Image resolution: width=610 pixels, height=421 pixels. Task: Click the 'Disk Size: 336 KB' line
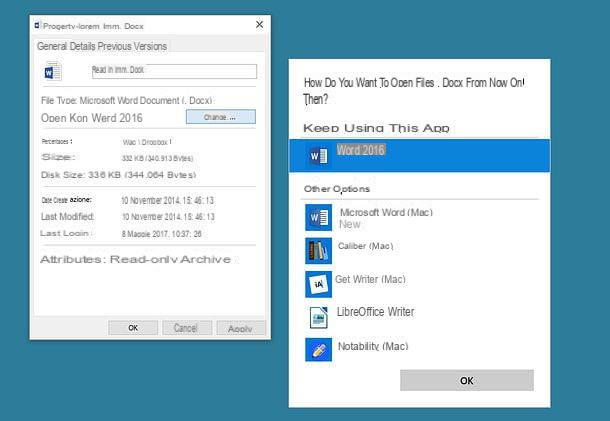119,175
